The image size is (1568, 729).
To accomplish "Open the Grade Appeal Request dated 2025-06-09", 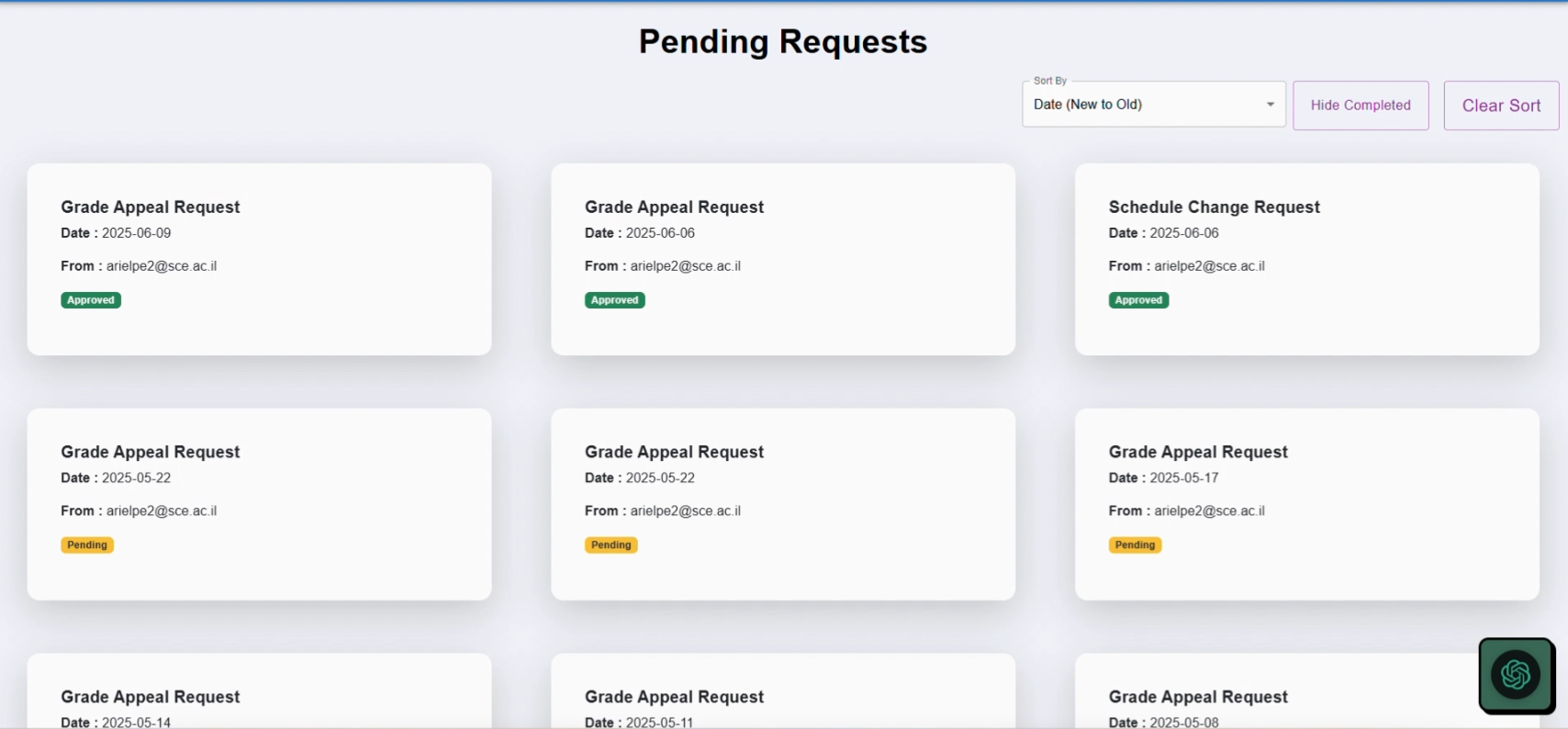I will (259, 259).
